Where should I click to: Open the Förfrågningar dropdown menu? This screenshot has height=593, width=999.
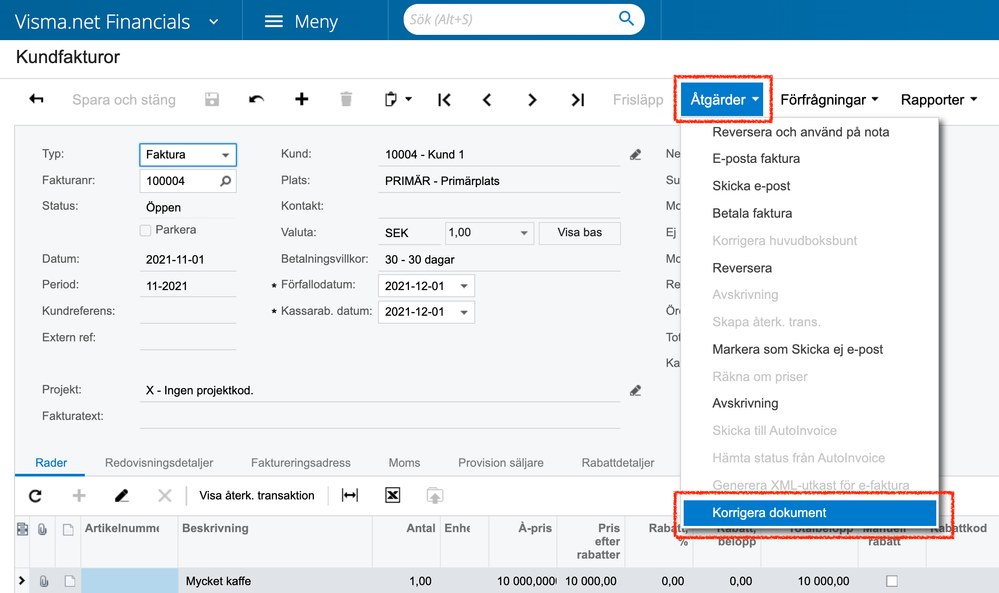coord(829,100)
